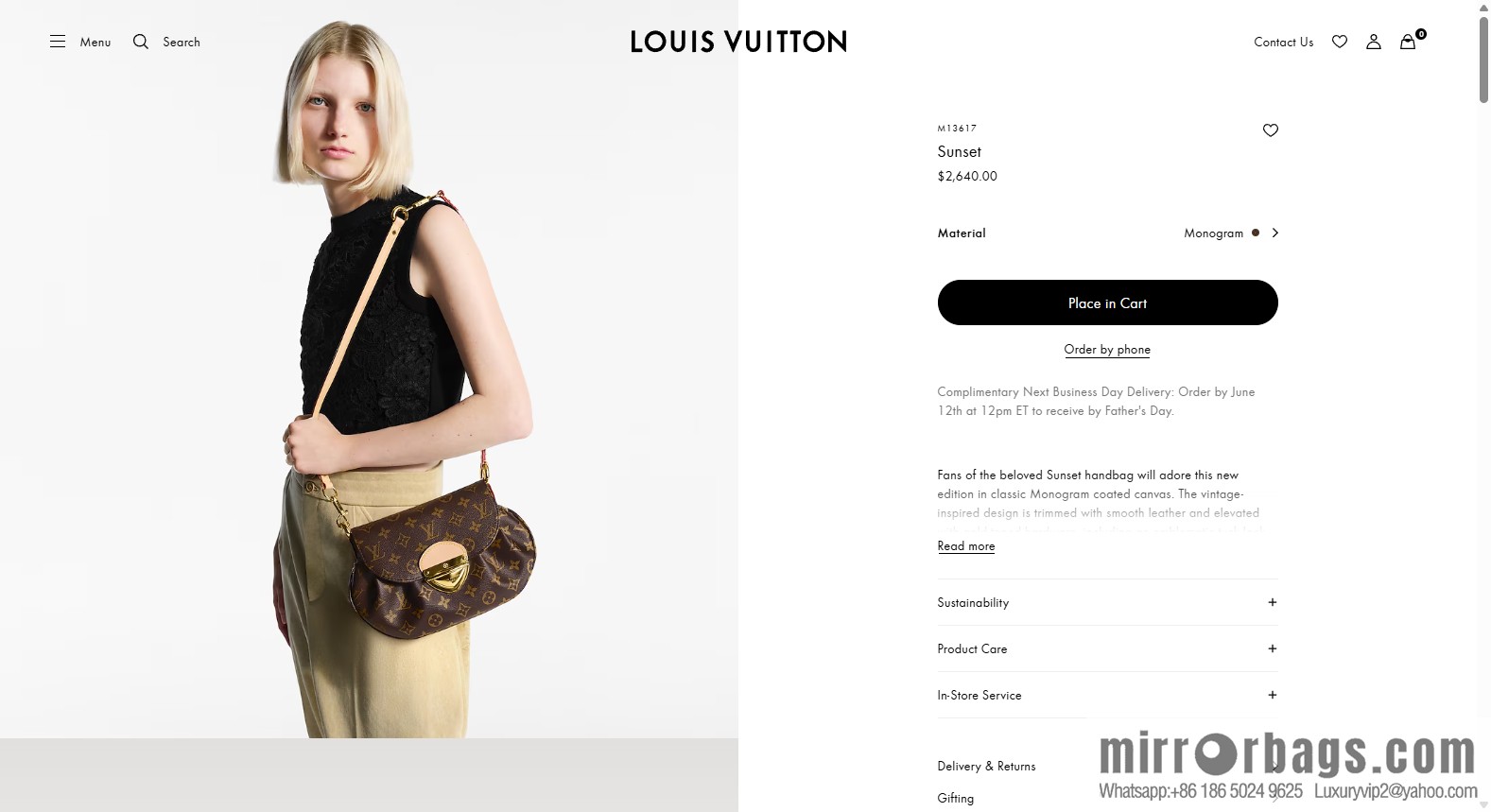This screenshot has width=1491, height=812.
Task: Expand the Sustainability section
Action: pyautogui.click(x=1107, y=602)
